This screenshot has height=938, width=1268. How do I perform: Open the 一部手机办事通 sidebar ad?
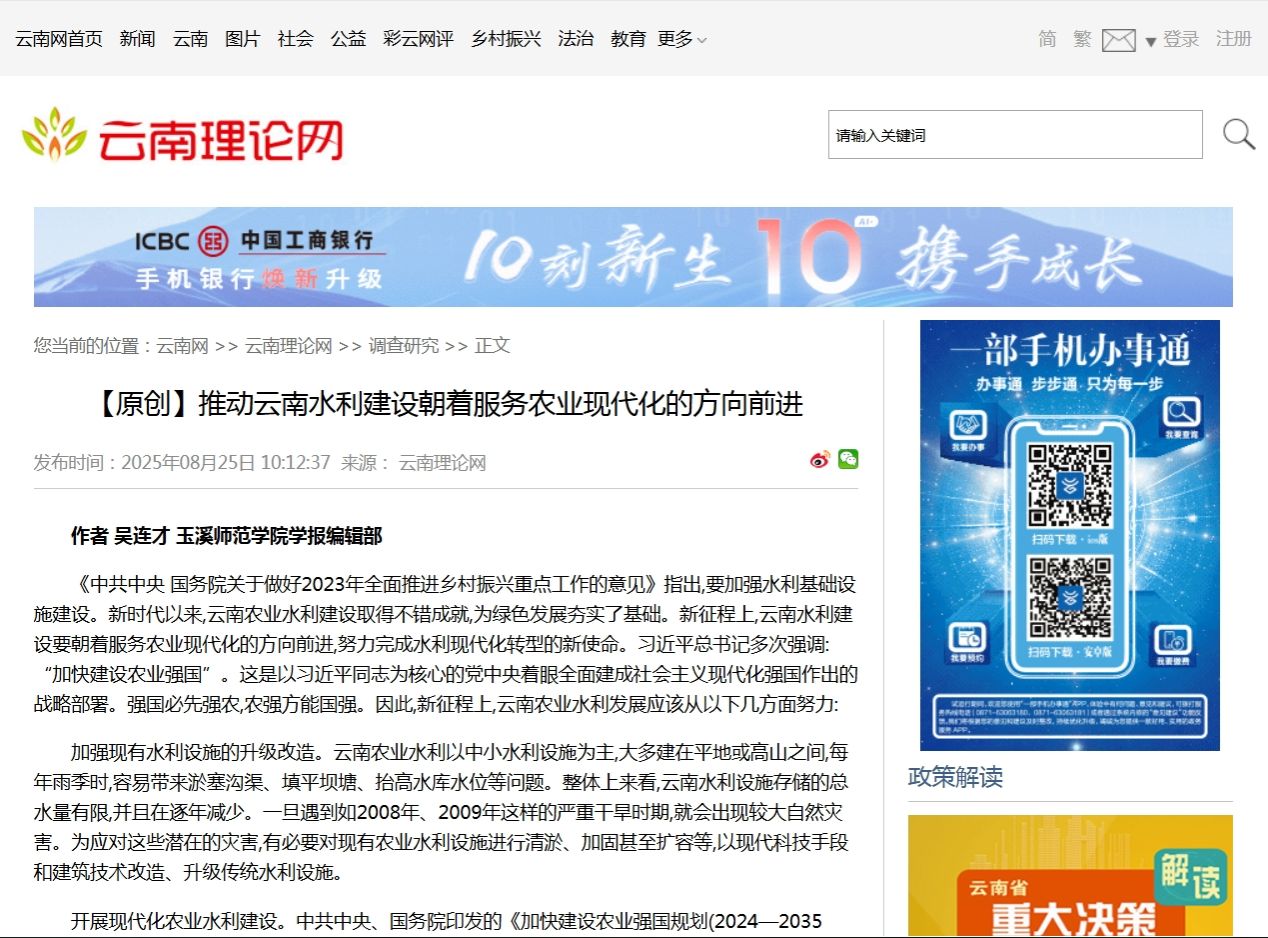[1069, 535]
